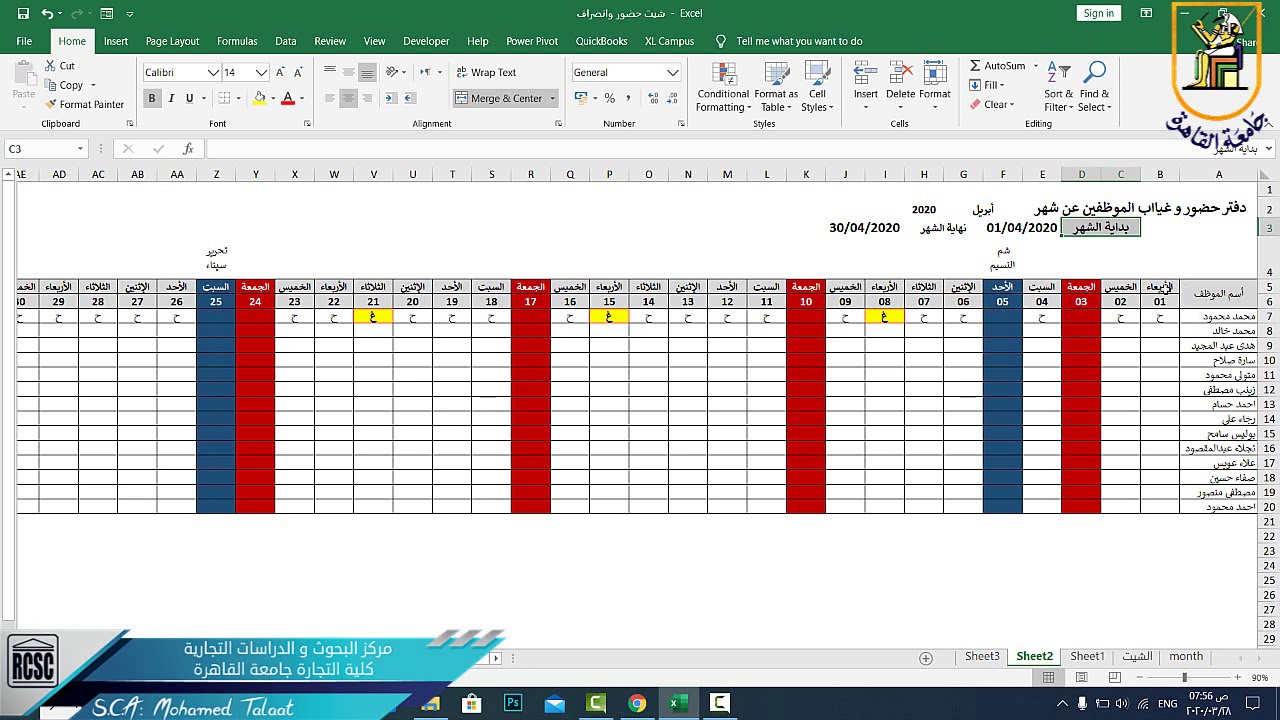Screen dimensions: 1280x720
Task: Open Sort & Filter menu
Action: pos(1058,87)
